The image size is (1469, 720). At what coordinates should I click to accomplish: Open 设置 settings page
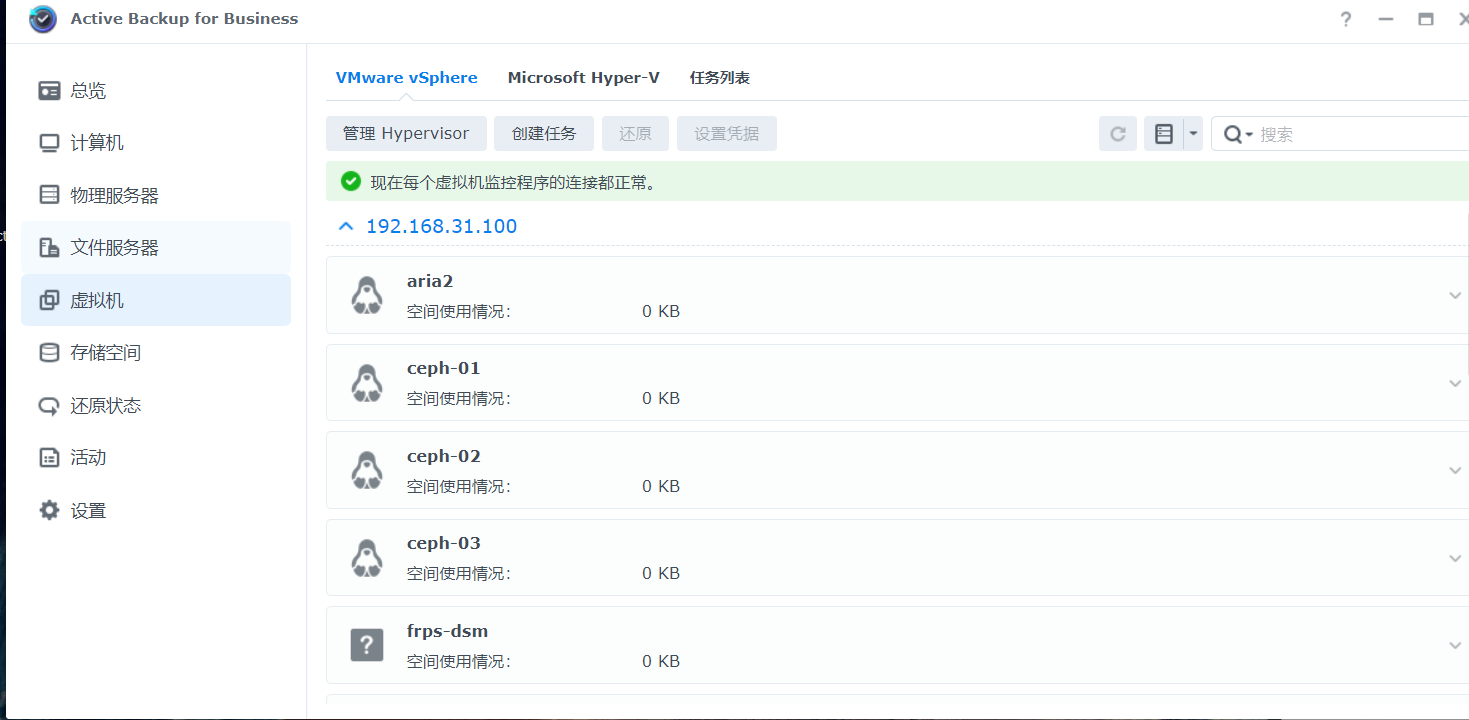click(x=156, y=510)
